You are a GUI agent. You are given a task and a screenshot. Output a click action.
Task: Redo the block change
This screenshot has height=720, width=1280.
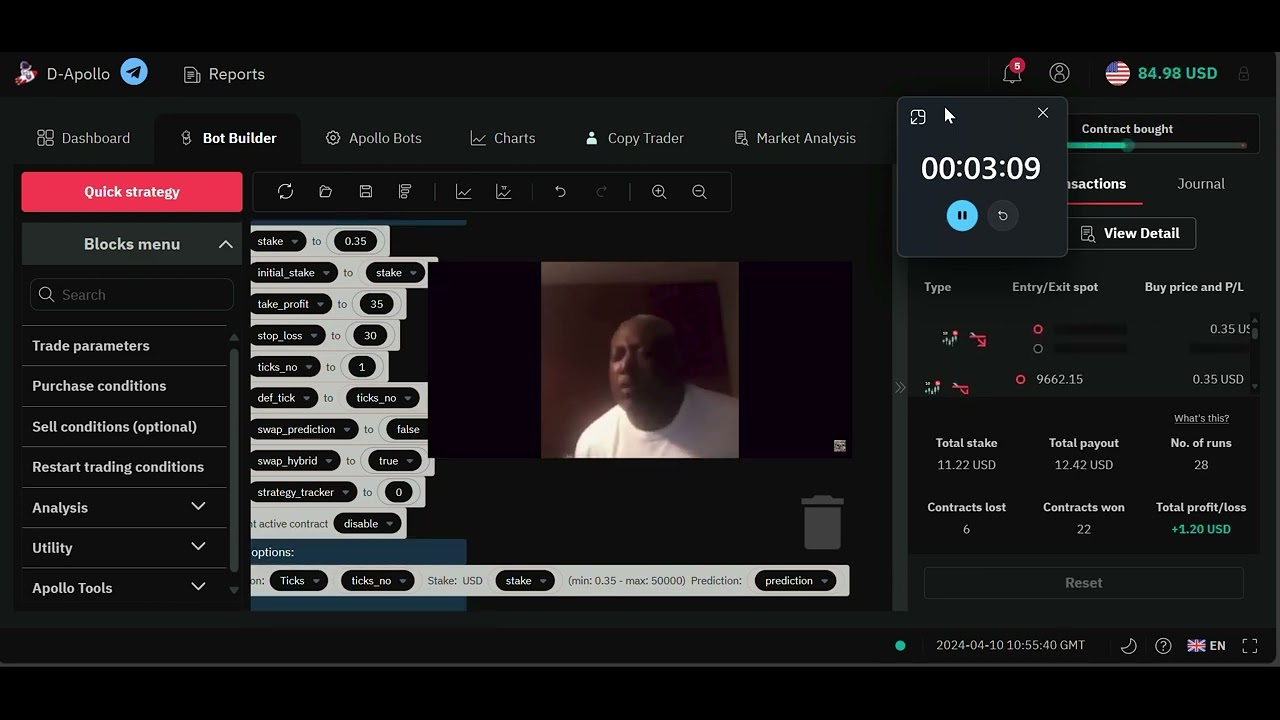601,192
